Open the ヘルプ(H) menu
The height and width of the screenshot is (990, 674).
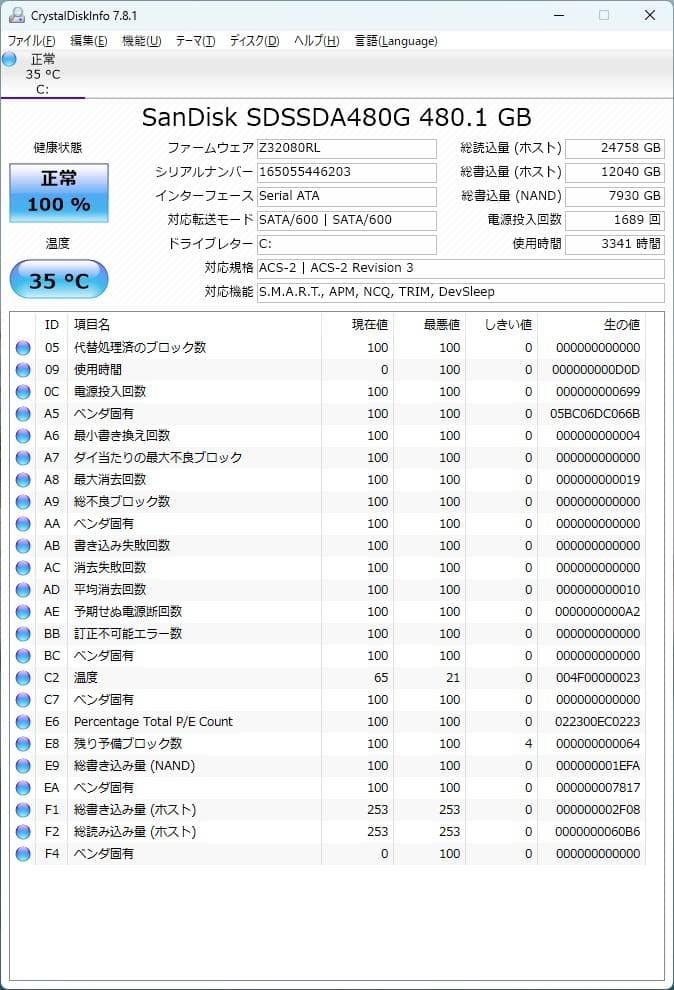[x=317, y=41]
